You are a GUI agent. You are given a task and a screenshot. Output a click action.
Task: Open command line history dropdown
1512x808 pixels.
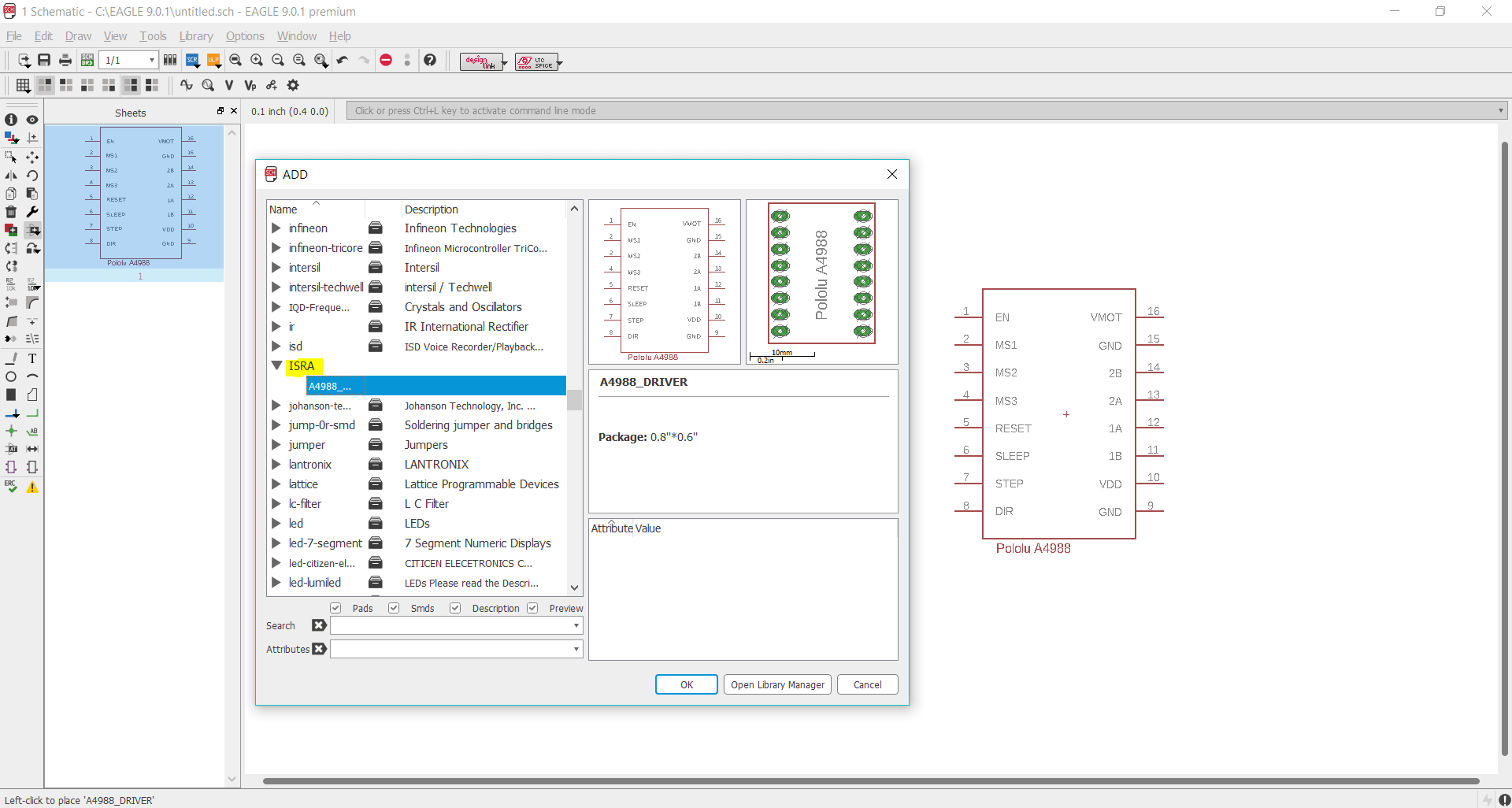click(1500, 110)
